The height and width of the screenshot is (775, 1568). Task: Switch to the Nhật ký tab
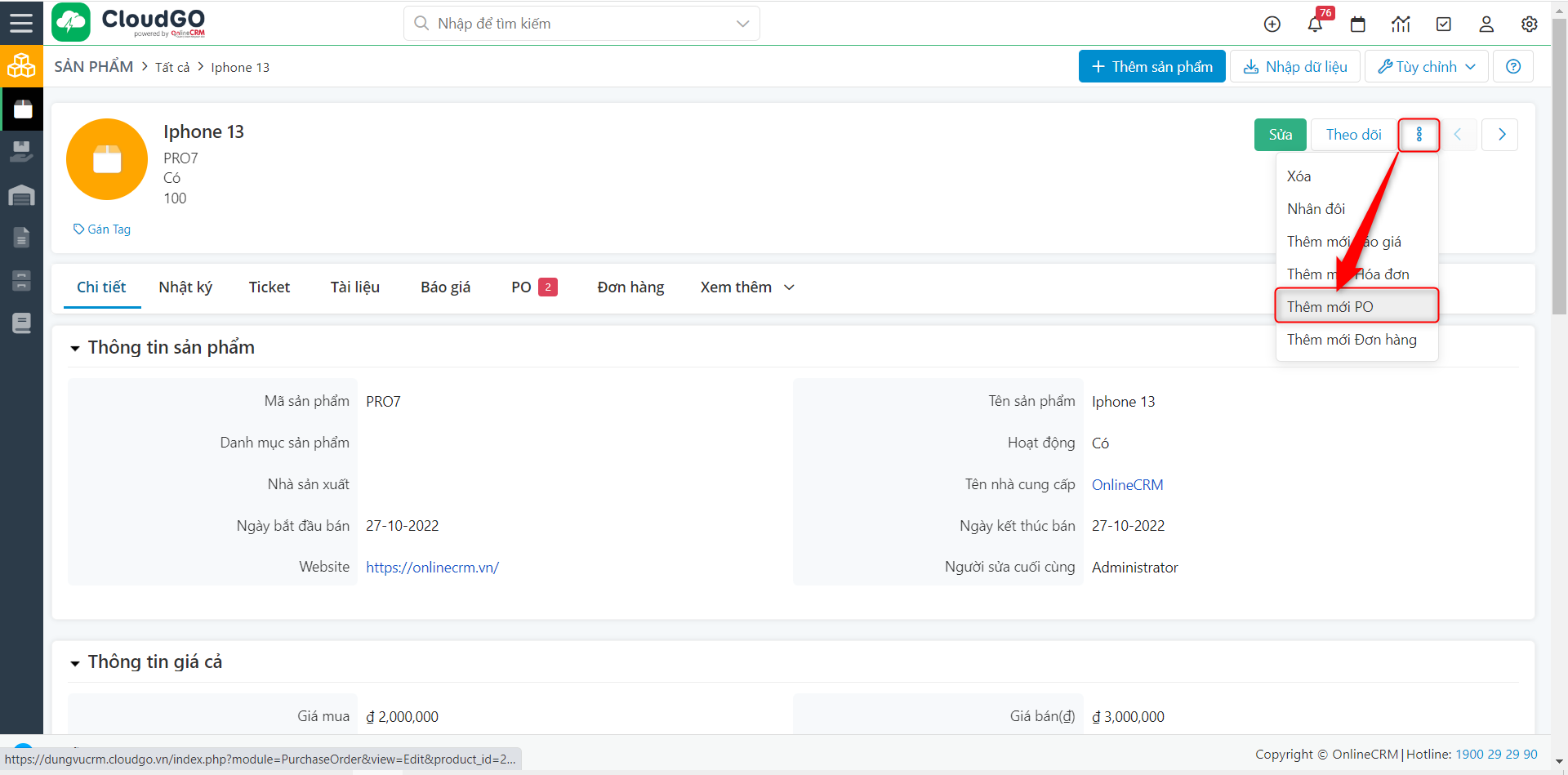click(185, 287)
